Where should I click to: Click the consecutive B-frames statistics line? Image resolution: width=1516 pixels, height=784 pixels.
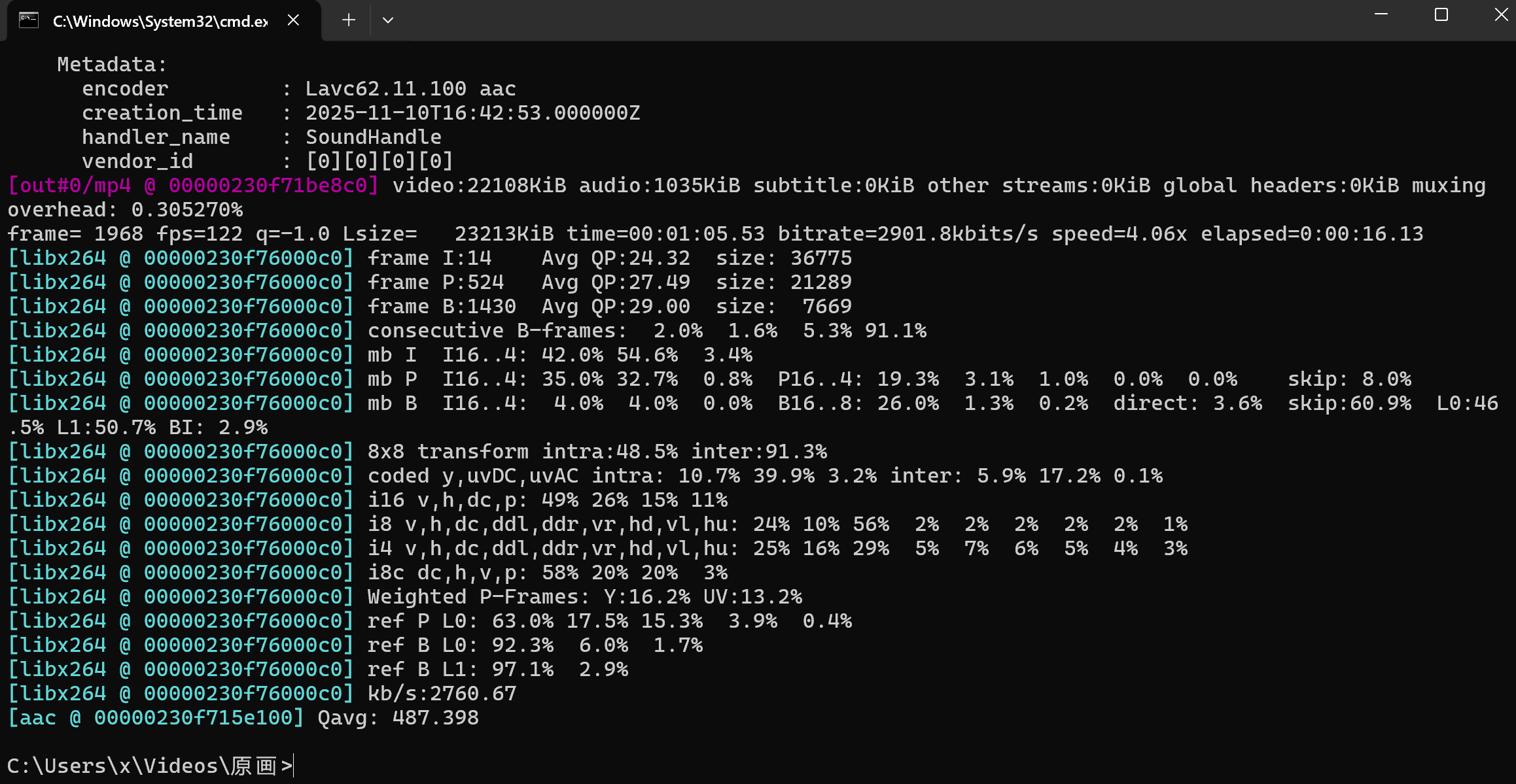click(x=646, y=331)
